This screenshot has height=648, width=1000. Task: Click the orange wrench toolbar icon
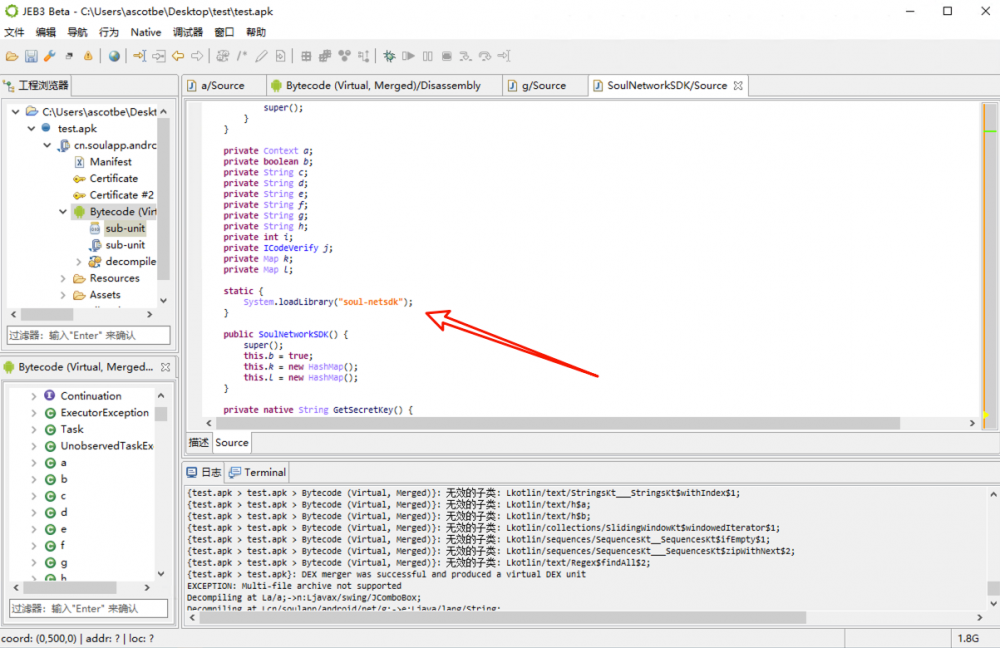coord(49,56)
